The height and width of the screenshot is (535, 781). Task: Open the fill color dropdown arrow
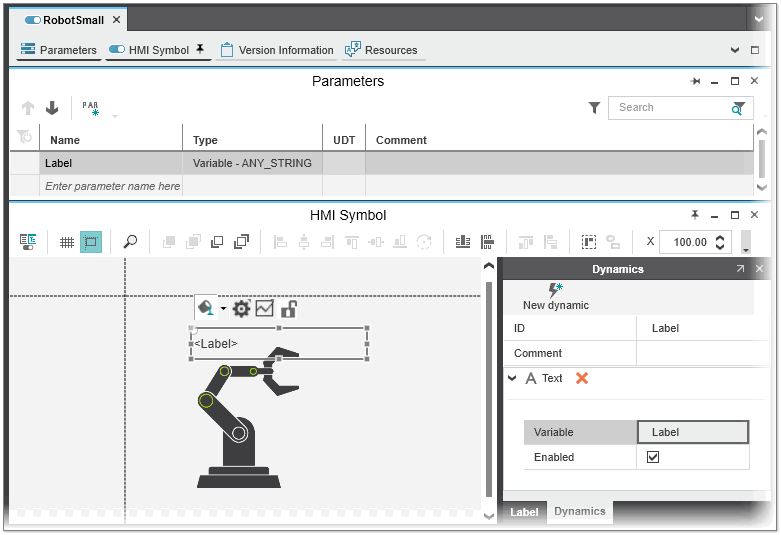(224, 309)
